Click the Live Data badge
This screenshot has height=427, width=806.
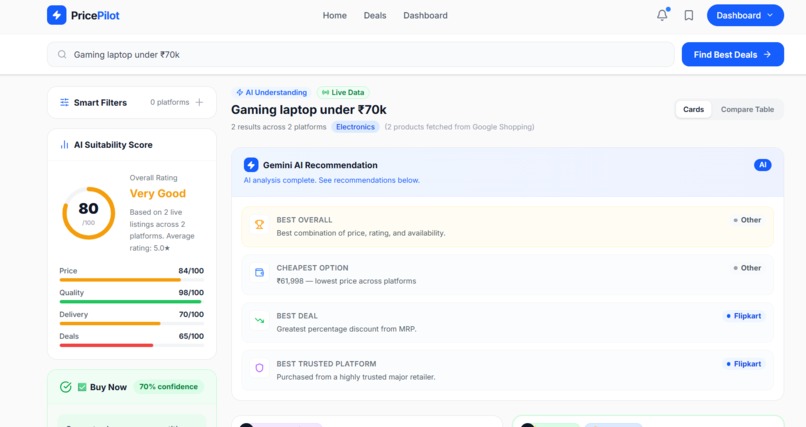tap(343, 92)
